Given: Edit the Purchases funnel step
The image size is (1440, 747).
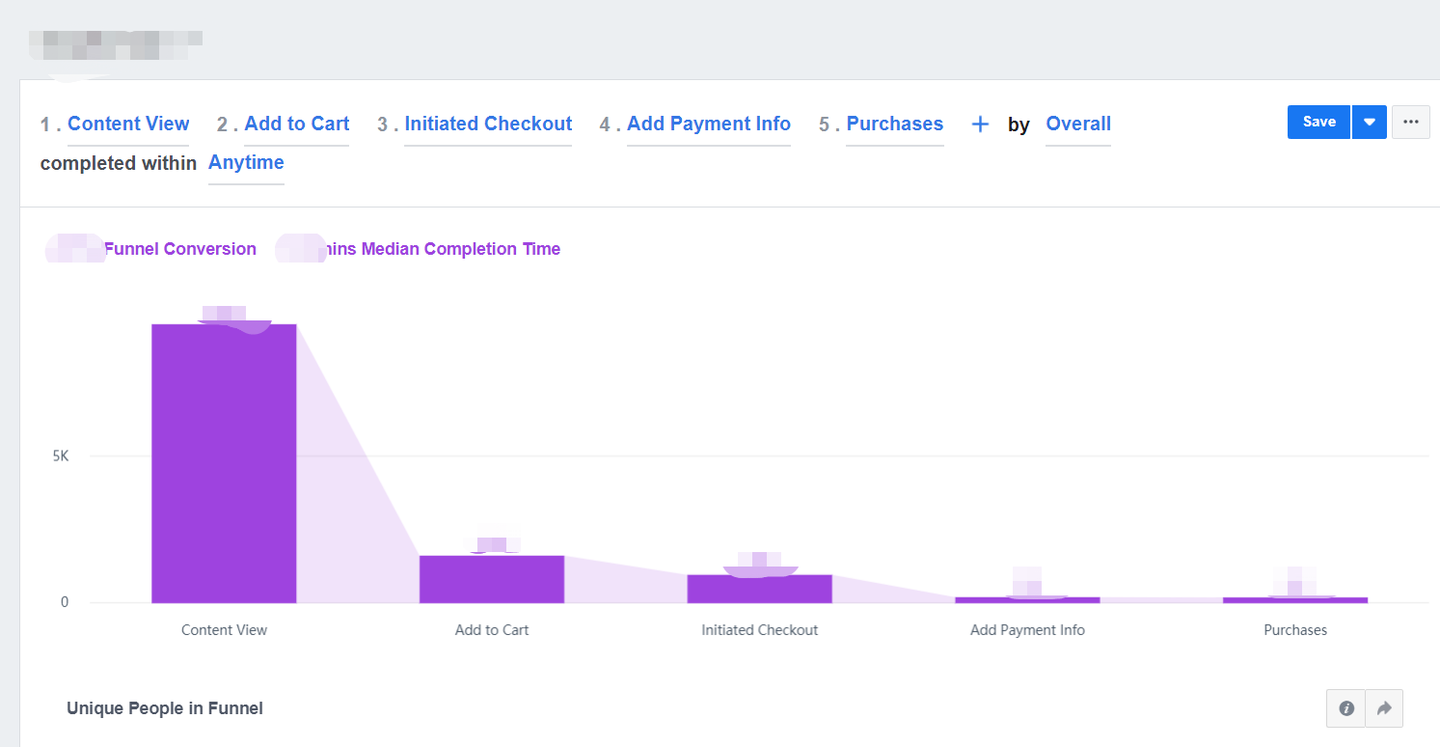Looking at the screenshot, I should (x=895, y=124).
